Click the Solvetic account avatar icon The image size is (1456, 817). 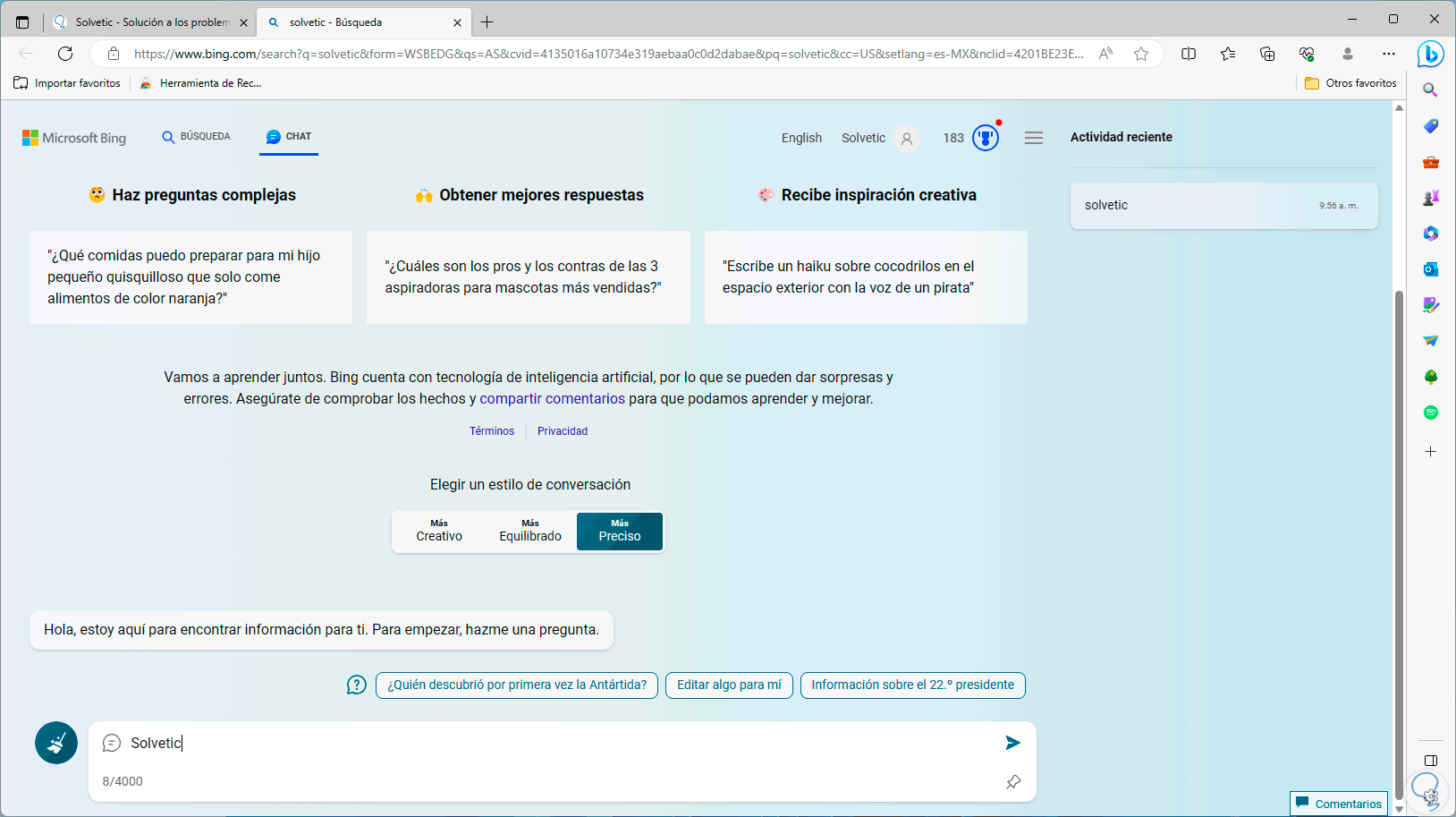907,139
